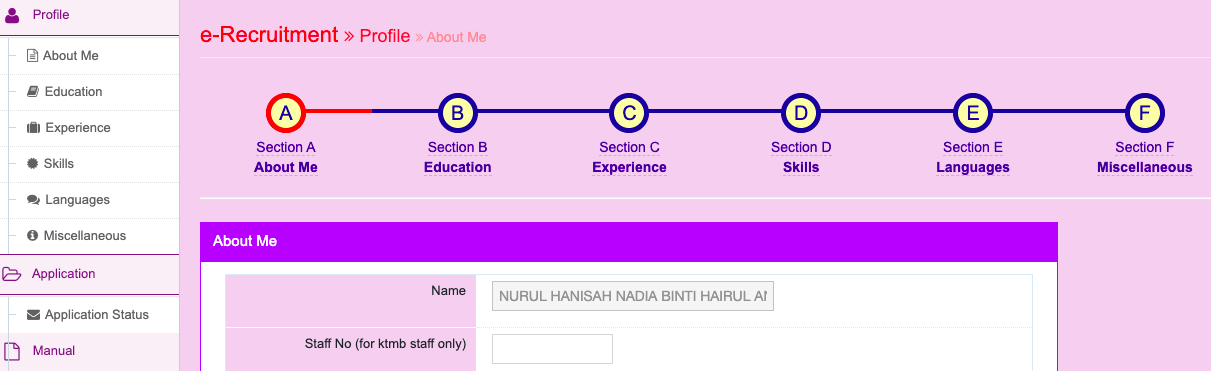Follow the Profile breadcrumb link
Image resolution: width=1211 pixels, height=371 pixels.
click(385, 36)
